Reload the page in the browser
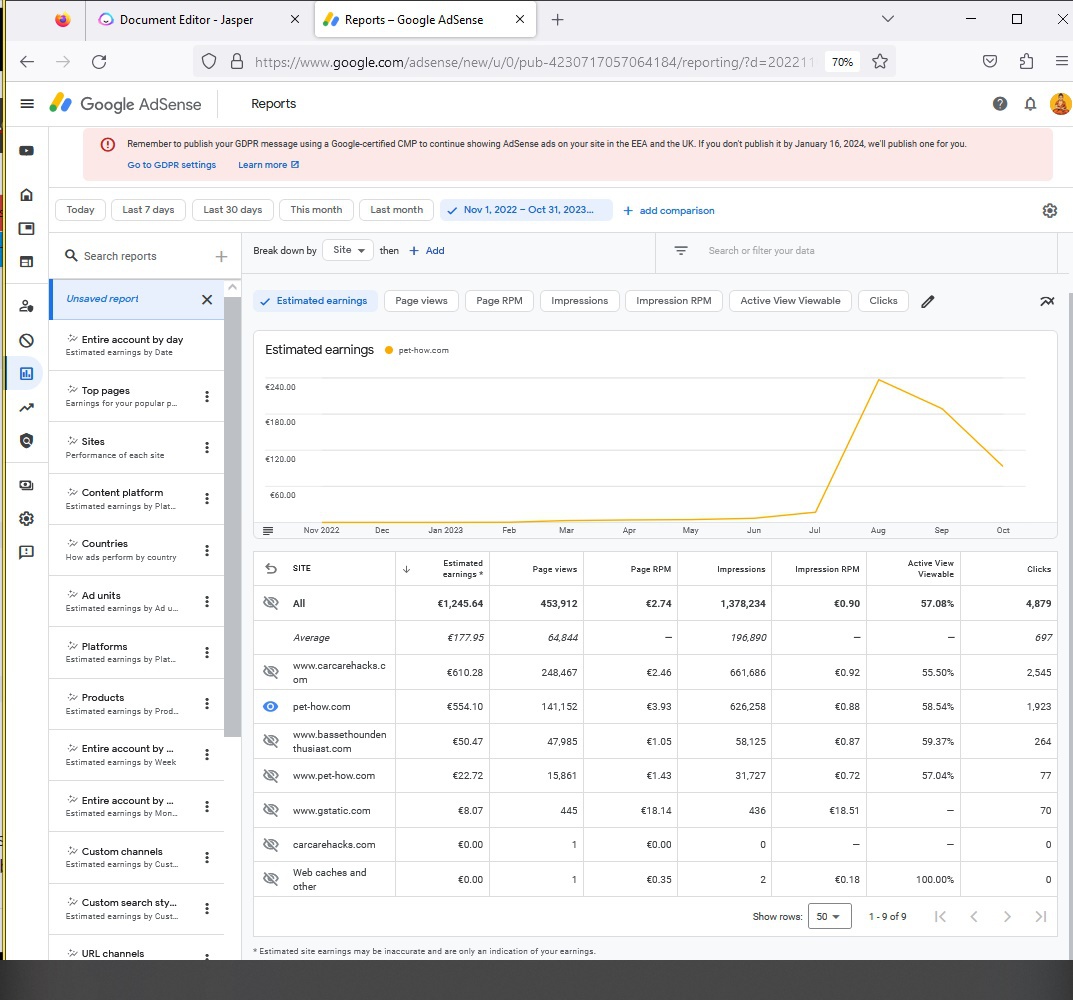 (99, 62)
